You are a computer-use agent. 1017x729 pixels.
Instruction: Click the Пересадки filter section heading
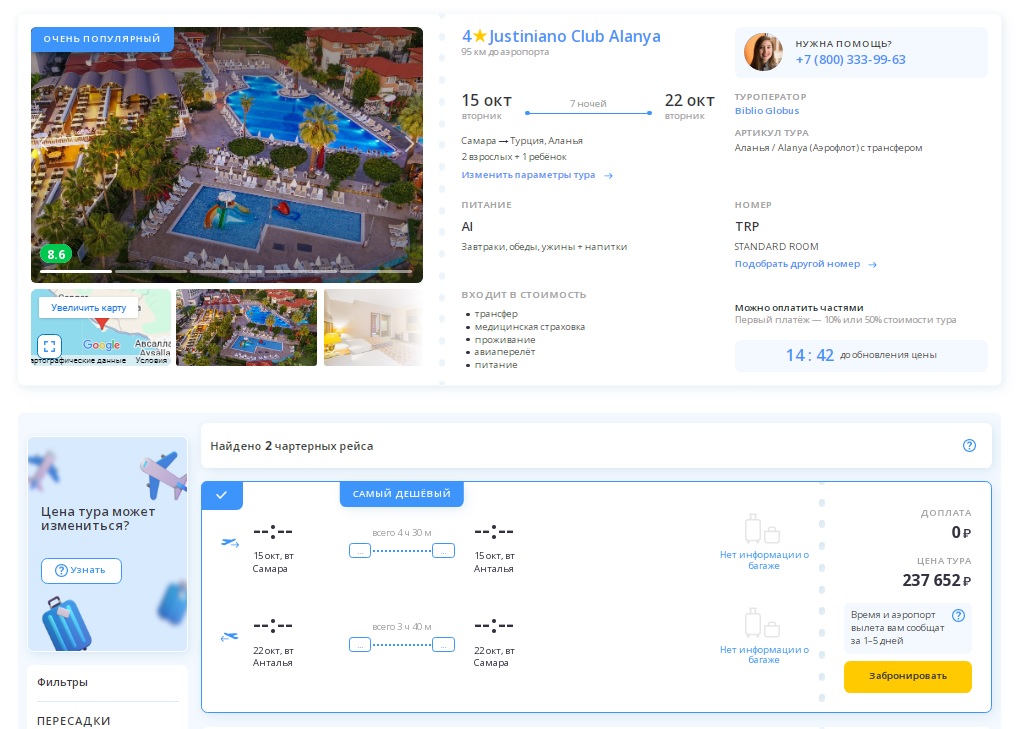coord(73,721)
